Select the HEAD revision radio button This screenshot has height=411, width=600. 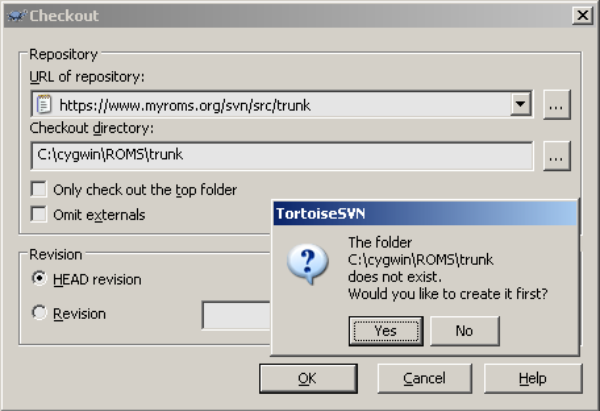click(39, 278)
